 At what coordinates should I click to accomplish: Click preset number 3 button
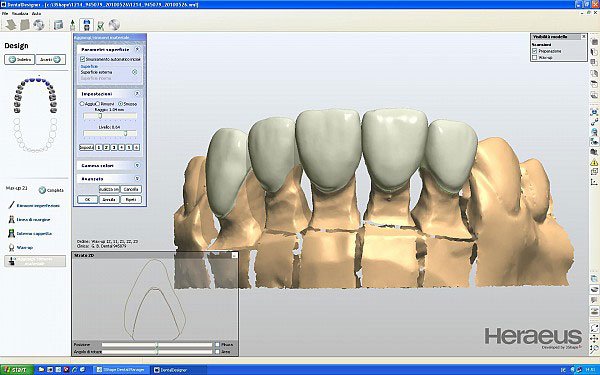(x=114, y=147)
